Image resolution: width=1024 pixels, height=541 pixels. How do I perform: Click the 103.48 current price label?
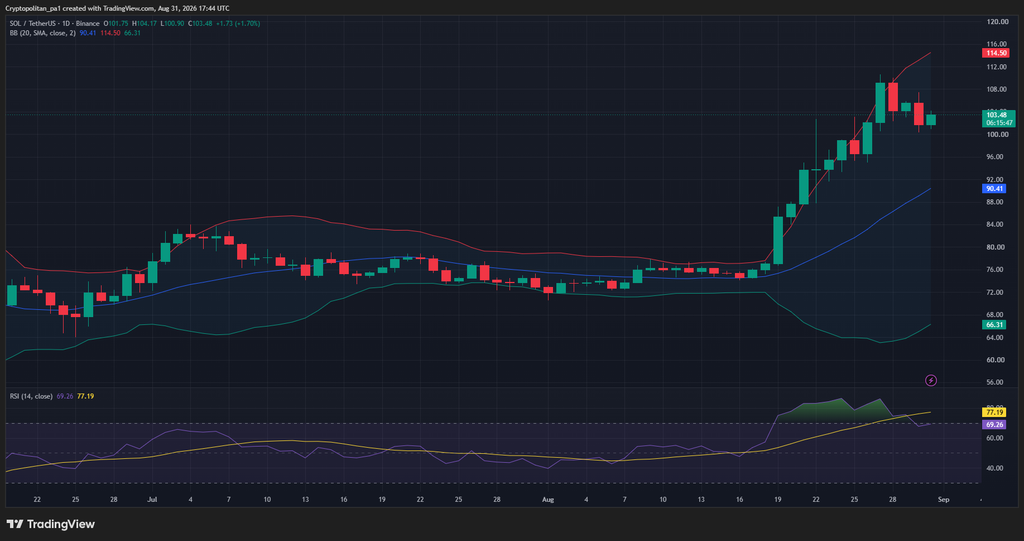click(x=997, y=114)
